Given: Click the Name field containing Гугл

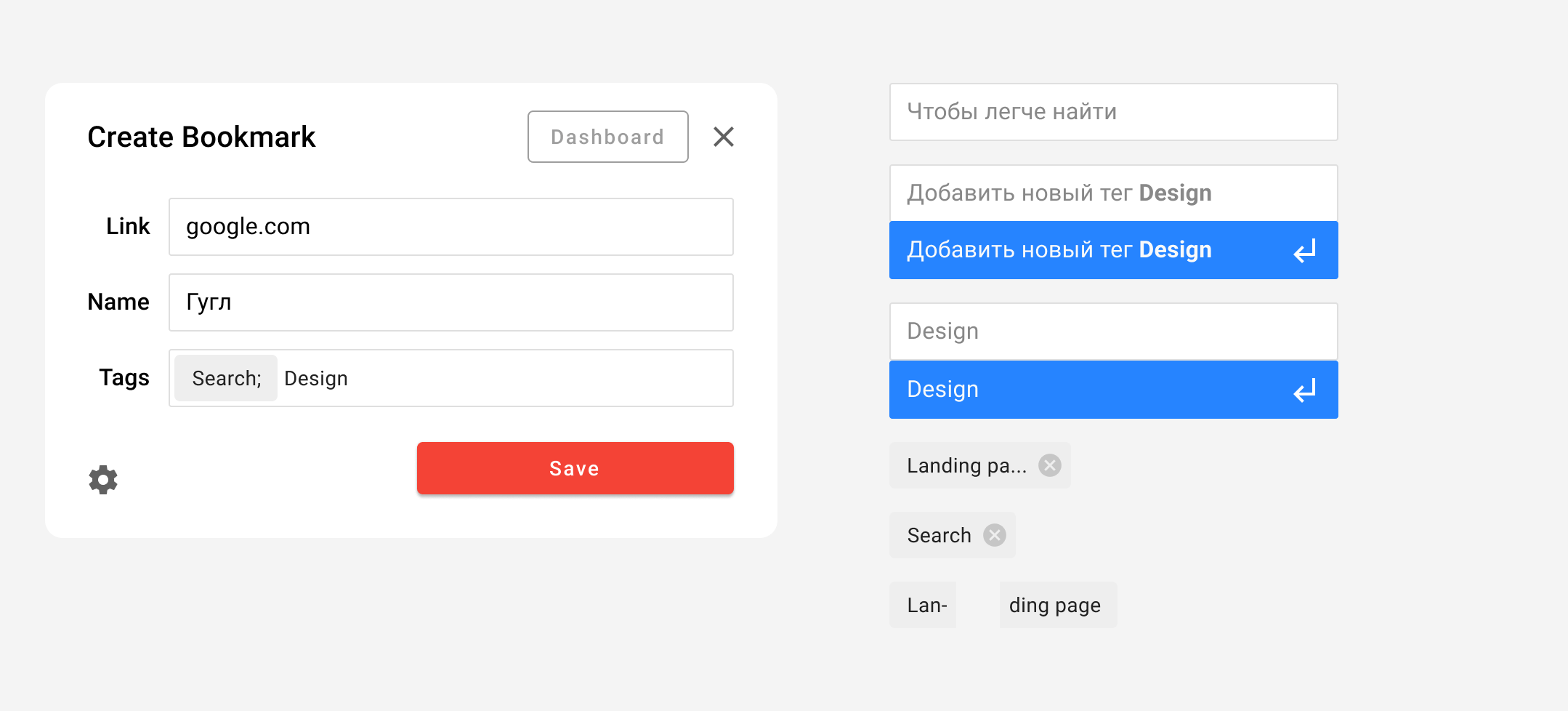Looking at the screenshot, I should (450, 302).
